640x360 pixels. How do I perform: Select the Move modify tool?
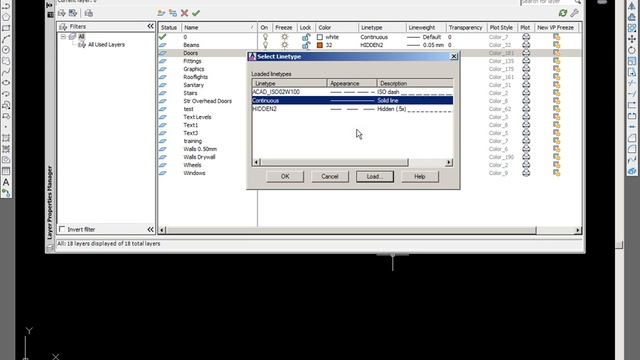632,39
